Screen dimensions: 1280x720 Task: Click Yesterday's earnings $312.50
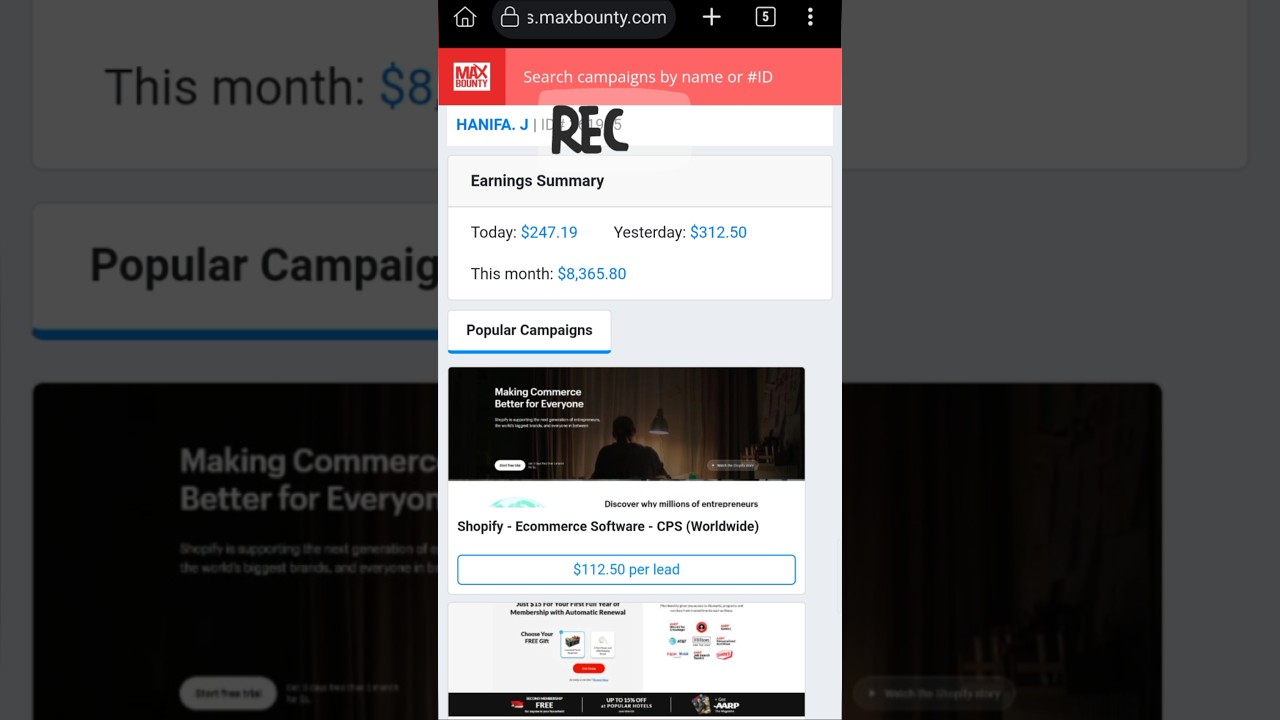tap(718, 232)
